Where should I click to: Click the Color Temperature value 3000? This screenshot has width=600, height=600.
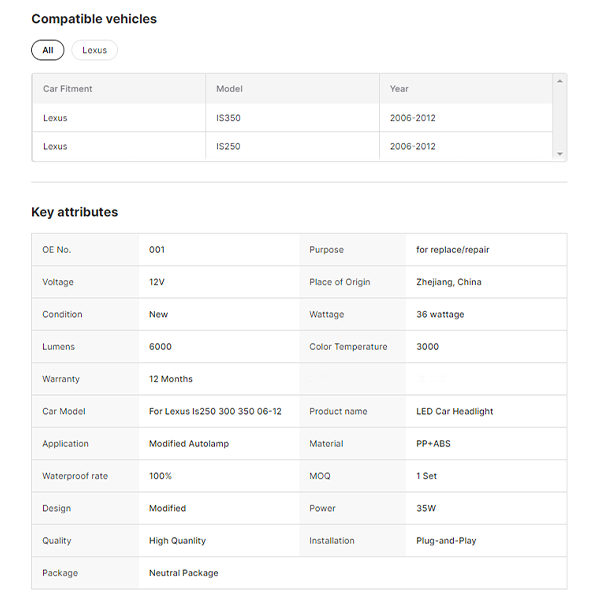(427, 347)
